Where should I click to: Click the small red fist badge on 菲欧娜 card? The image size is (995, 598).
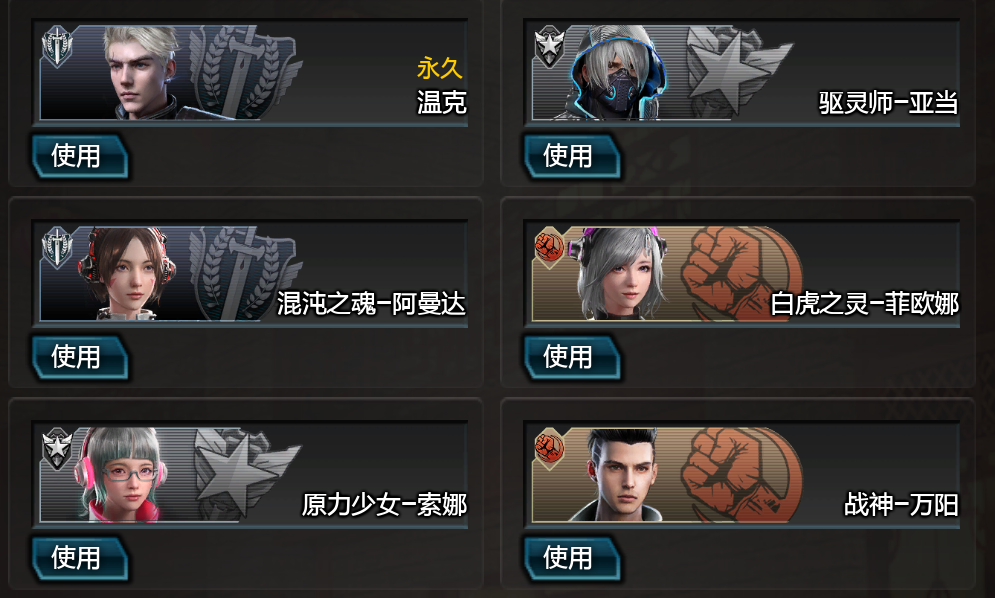coord(550,247)
